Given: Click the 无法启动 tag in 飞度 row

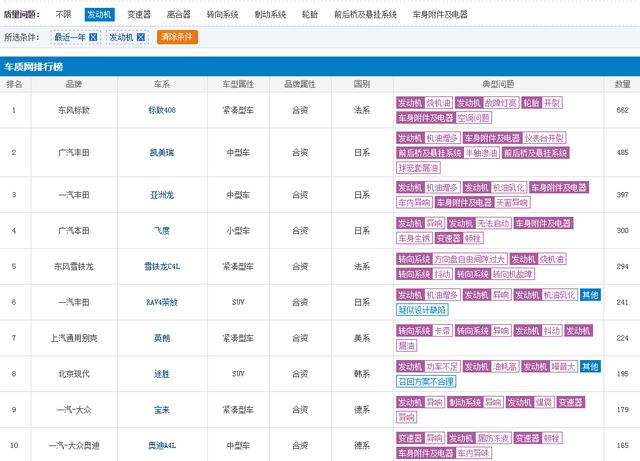Looking at the screenshot, I should pos(493,223).
